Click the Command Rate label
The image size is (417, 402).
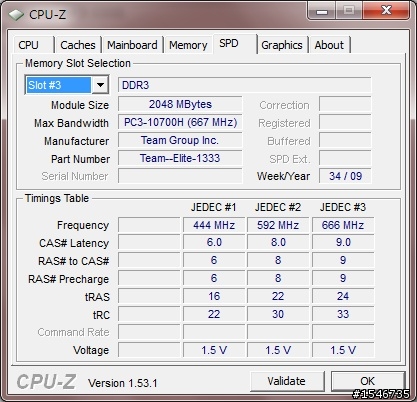tap(73, 332)
